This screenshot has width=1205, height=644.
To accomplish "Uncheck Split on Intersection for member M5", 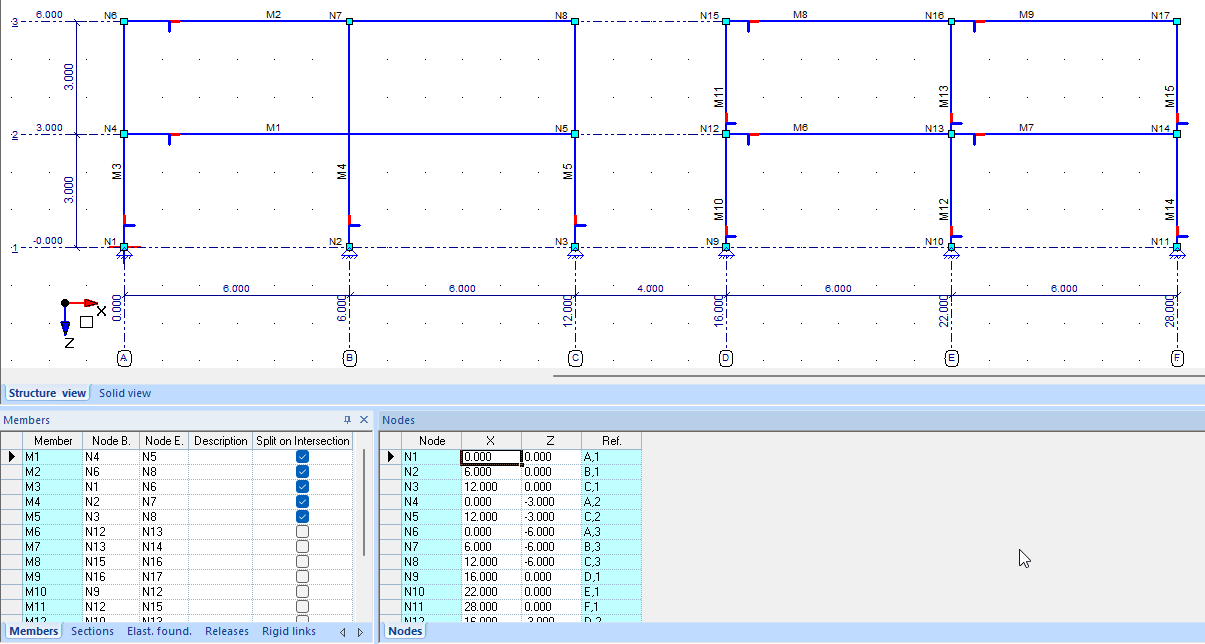I will (x=302, y=516).
